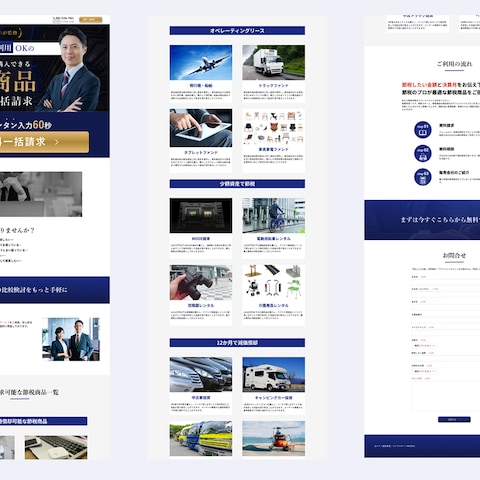Click the 電動自転車レンタル card title
This screenshot has height=480, width=480.
[273, 239]
